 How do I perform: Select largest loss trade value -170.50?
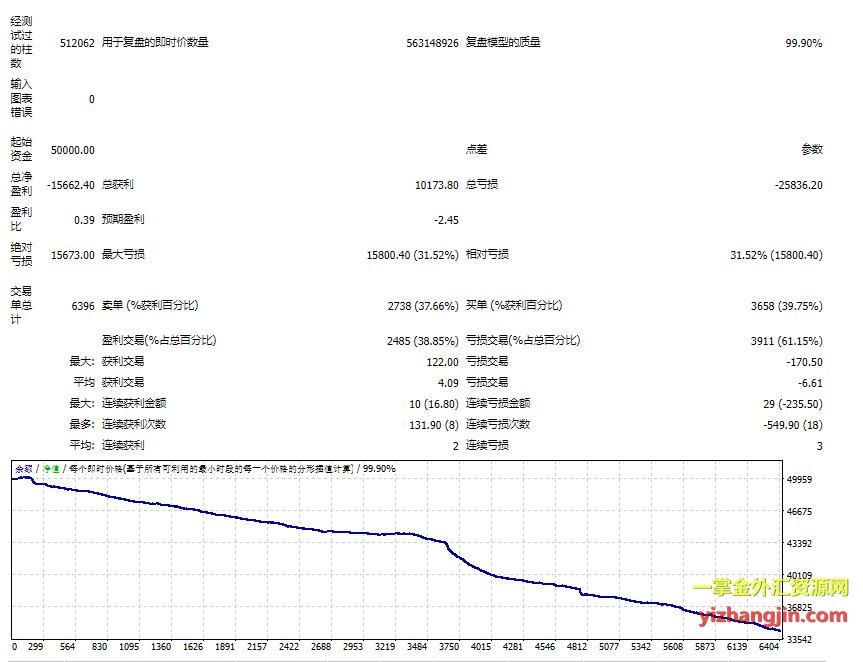tap(804, 362)
